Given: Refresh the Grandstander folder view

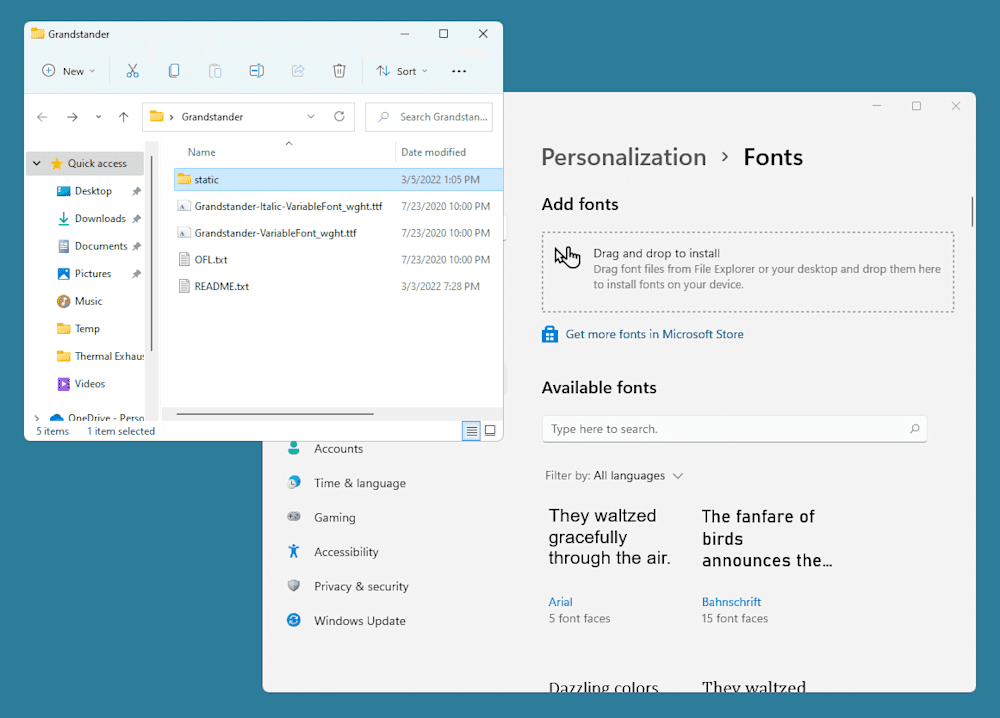Looking at the screenshot, I should pyautogui.click(x=338, y=116).
